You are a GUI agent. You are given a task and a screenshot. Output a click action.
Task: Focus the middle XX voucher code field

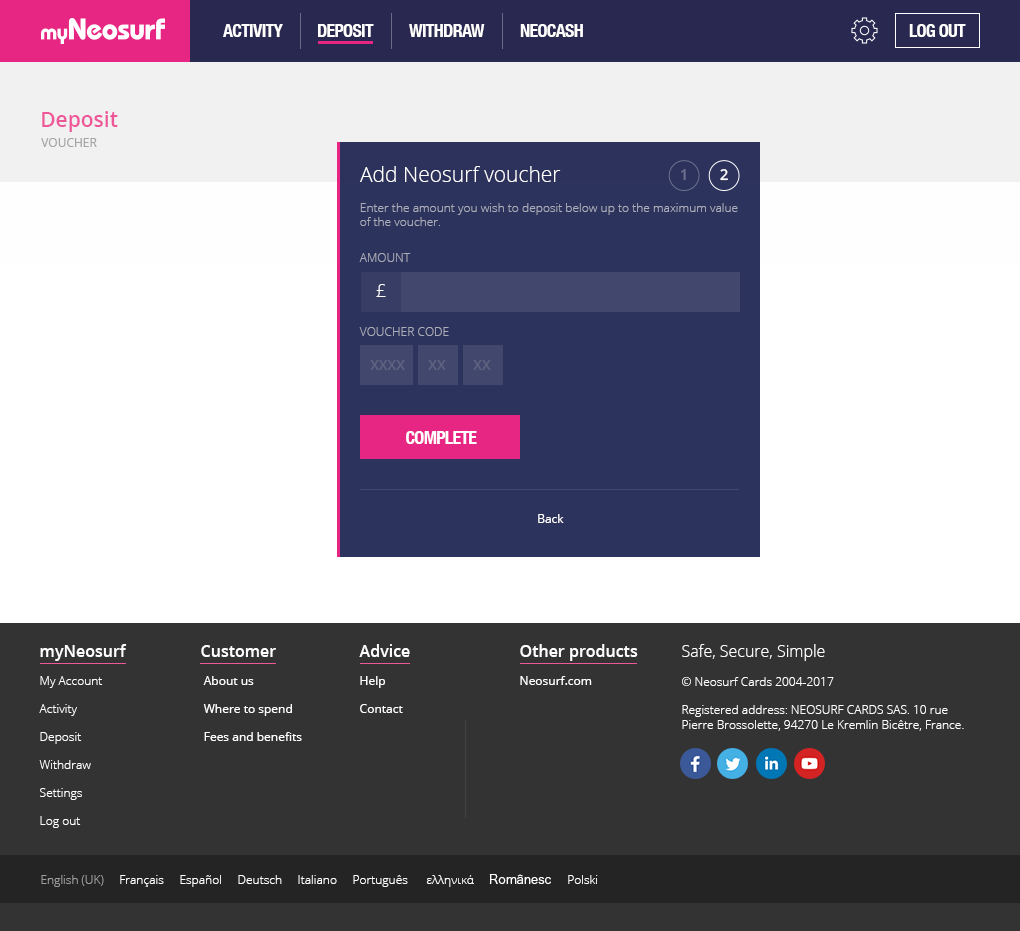[438, 365]
